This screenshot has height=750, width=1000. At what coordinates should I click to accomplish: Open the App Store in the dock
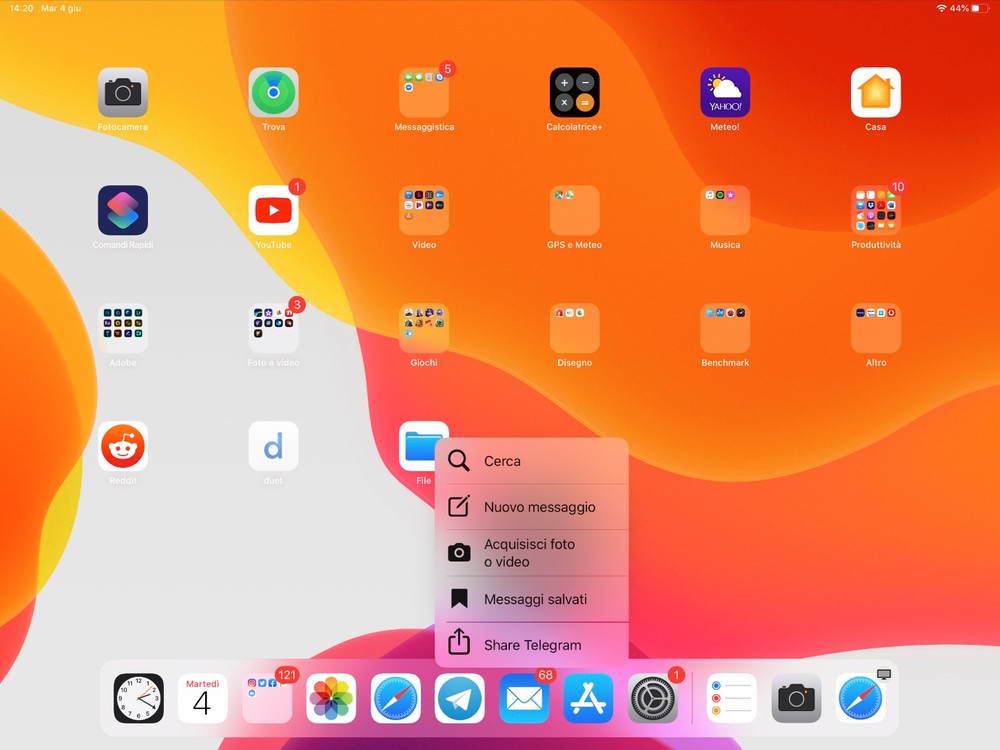(588, 698)
